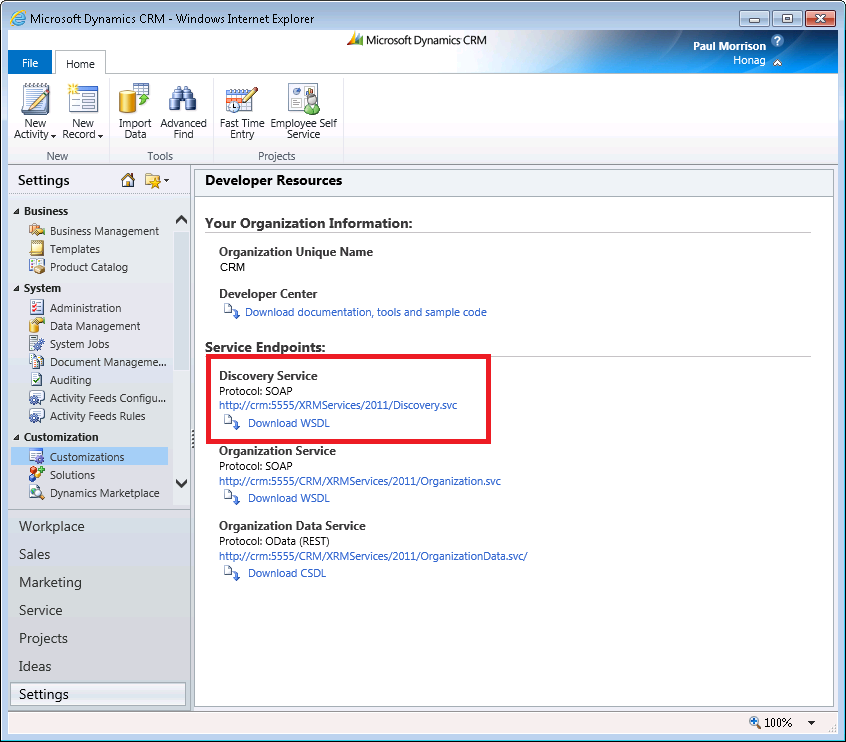Viewport: 846px width, 742px height.
Task: Collapse the Business group
Action: point(16,212)
